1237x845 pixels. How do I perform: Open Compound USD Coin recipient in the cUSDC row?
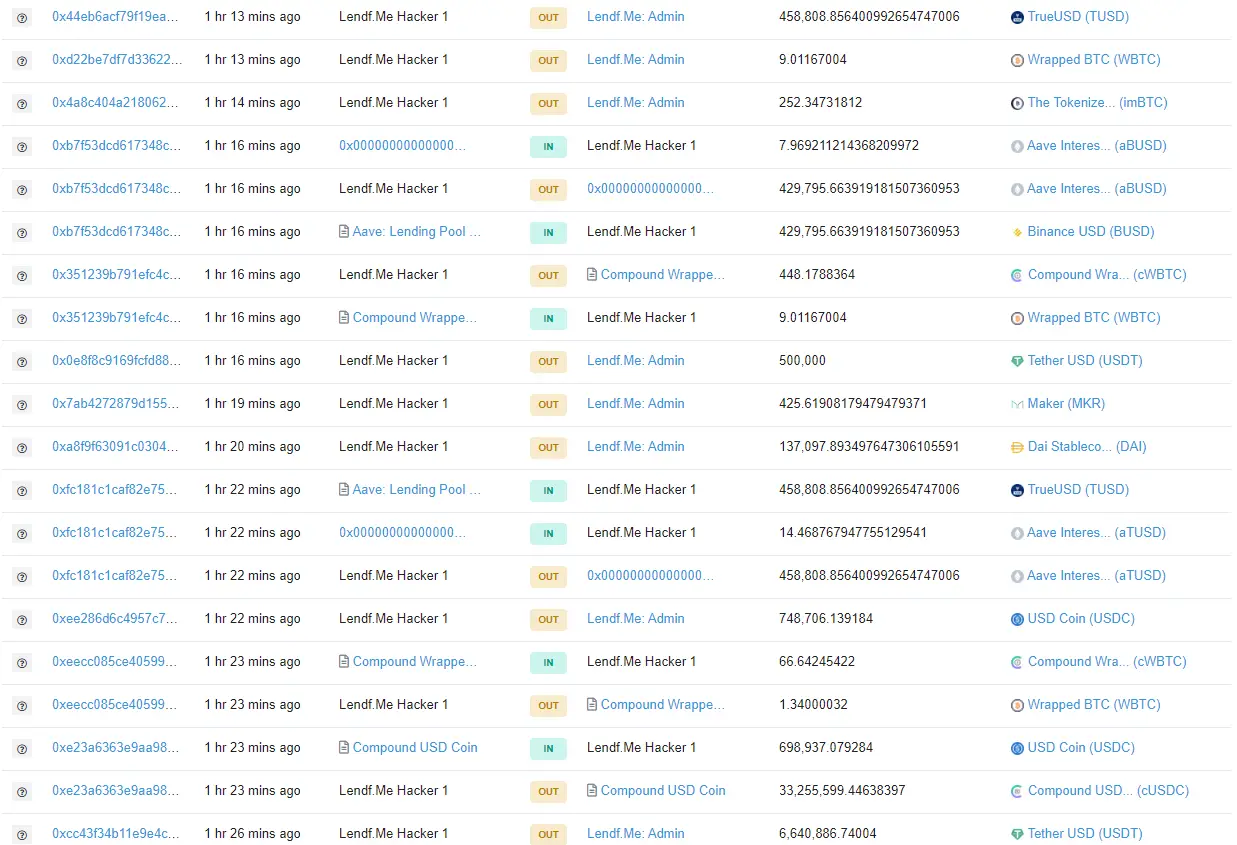point(663,791)
